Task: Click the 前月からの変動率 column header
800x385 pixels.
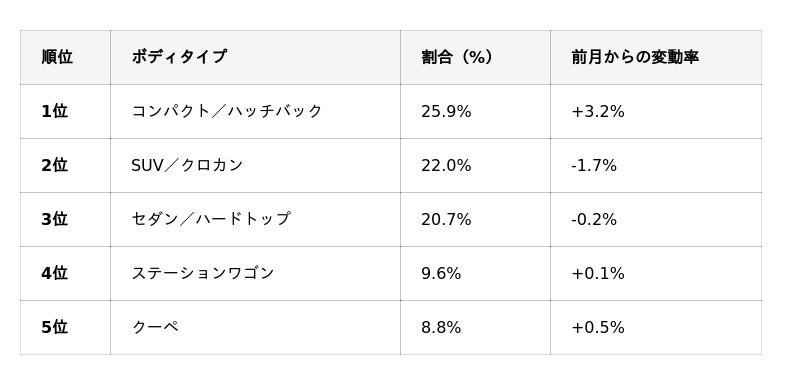Action: [656, 57]
